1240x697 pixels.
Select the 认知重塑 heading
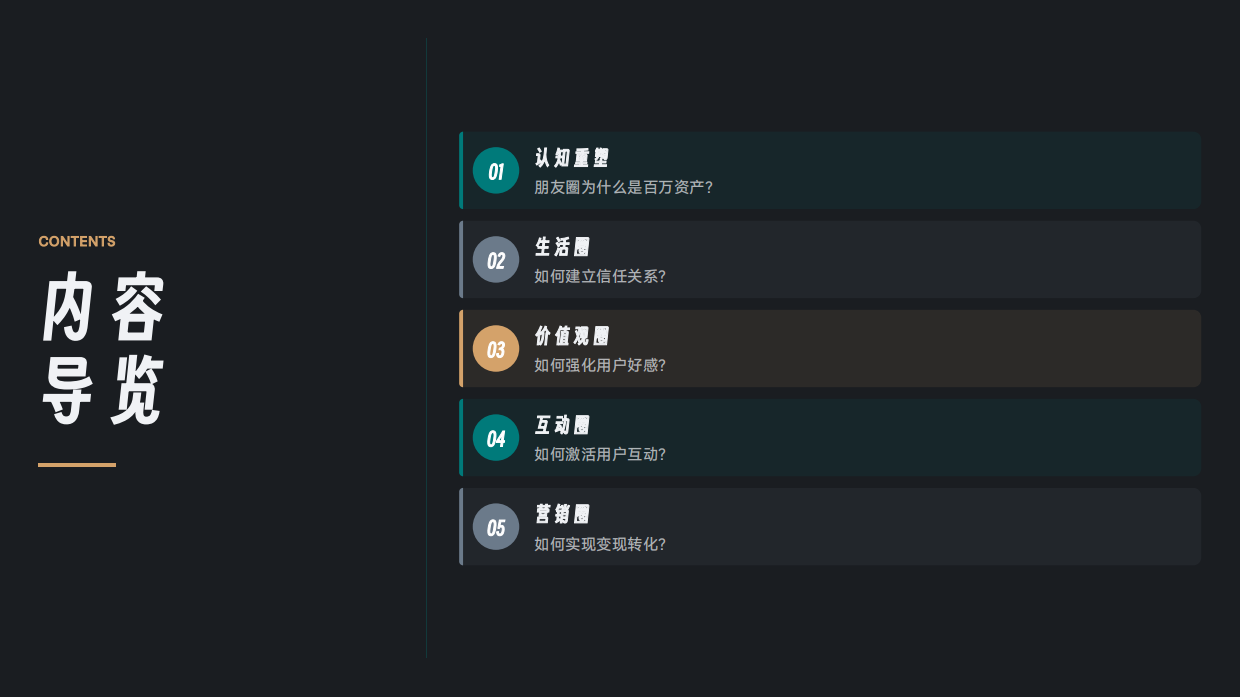point(571,158)
